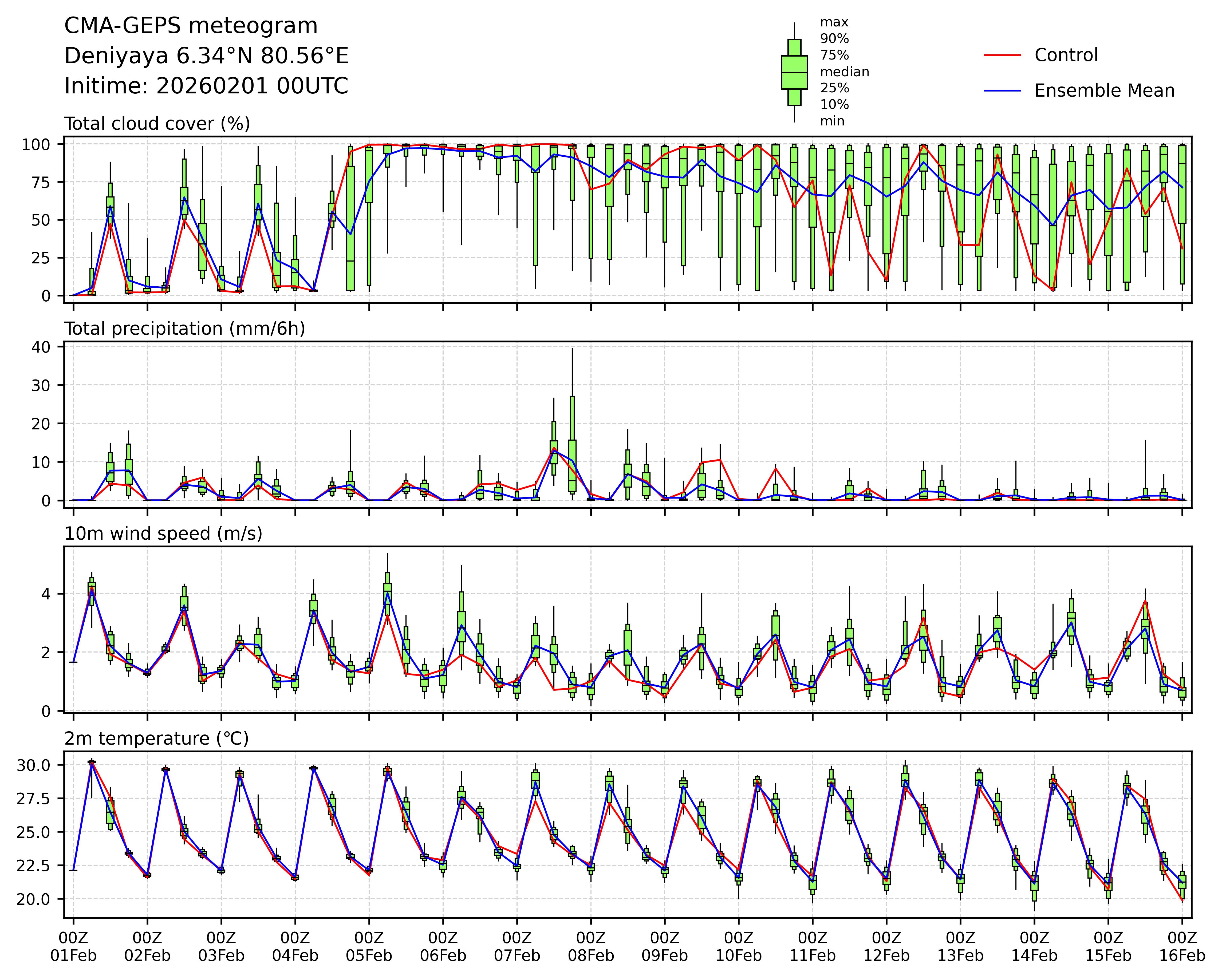1222x980 pixels.
Task: Click the '10m wind speed (m/s)' panel title
Action: (163, 533)
